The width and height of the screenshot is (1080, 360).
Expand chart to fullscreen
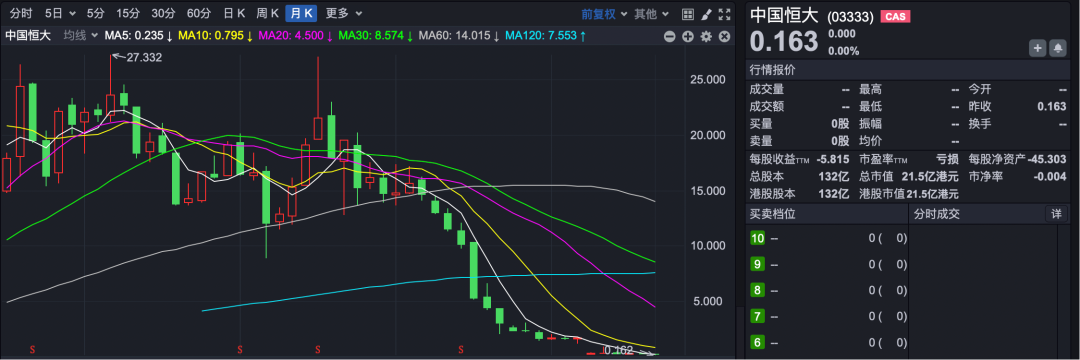pyautogui.click(x=725, y=14)
